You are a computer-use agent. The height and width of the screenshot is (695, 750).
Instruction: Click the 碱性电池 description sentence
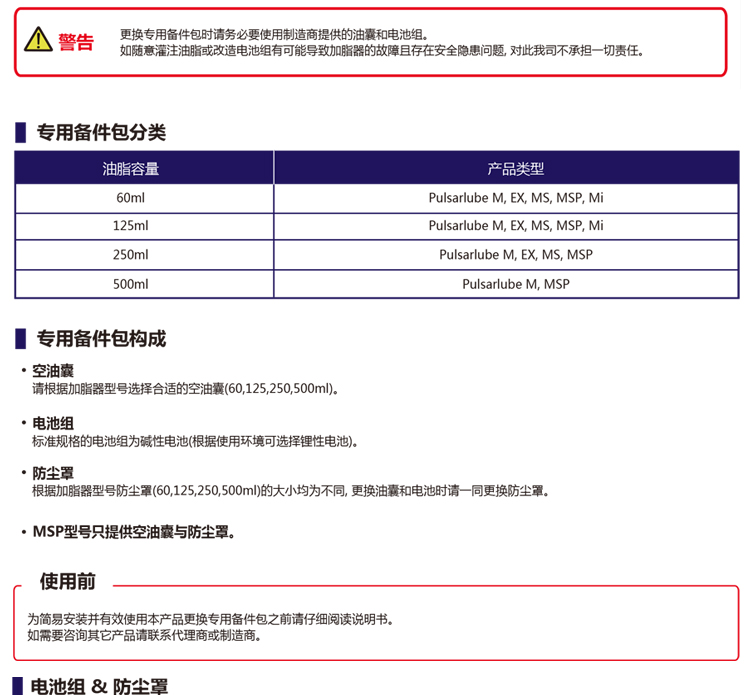point(196,441)
